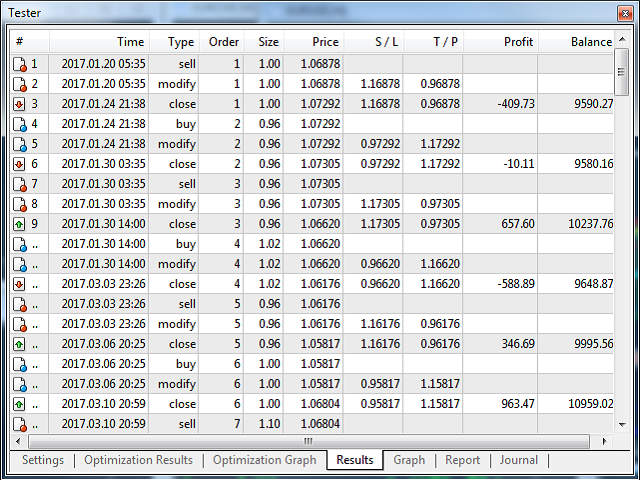This screenshot has height=480, width=640.
Task: Click the modify icon in row 8
Action: (x=20, y=204)
